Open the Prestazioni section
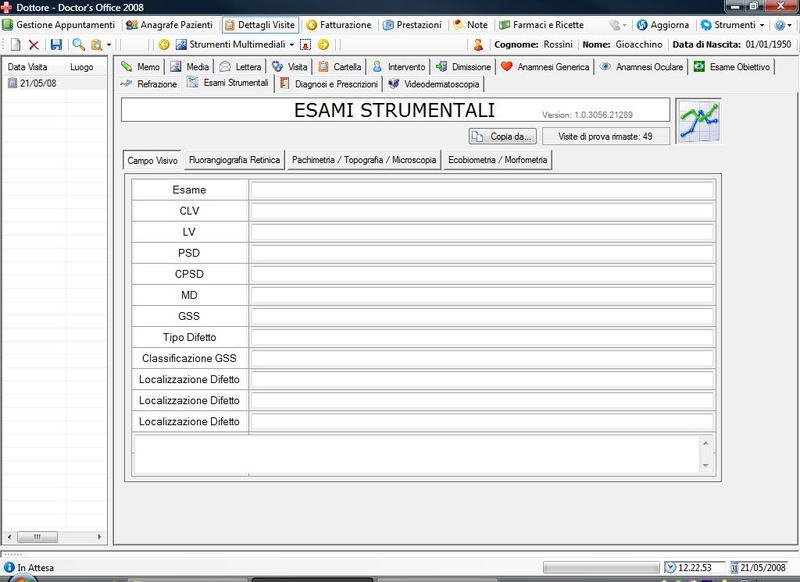This screenshot has height=582, width=800. point(412,25)
